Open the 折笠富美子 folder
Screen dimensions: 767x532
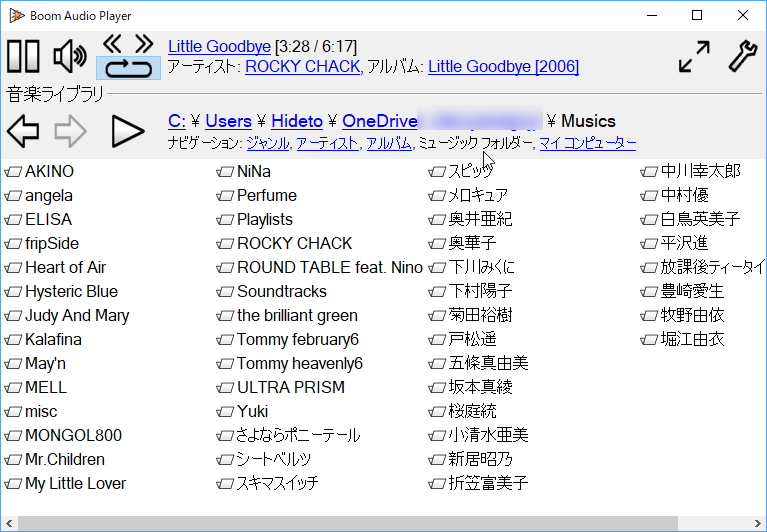[478, 483]
